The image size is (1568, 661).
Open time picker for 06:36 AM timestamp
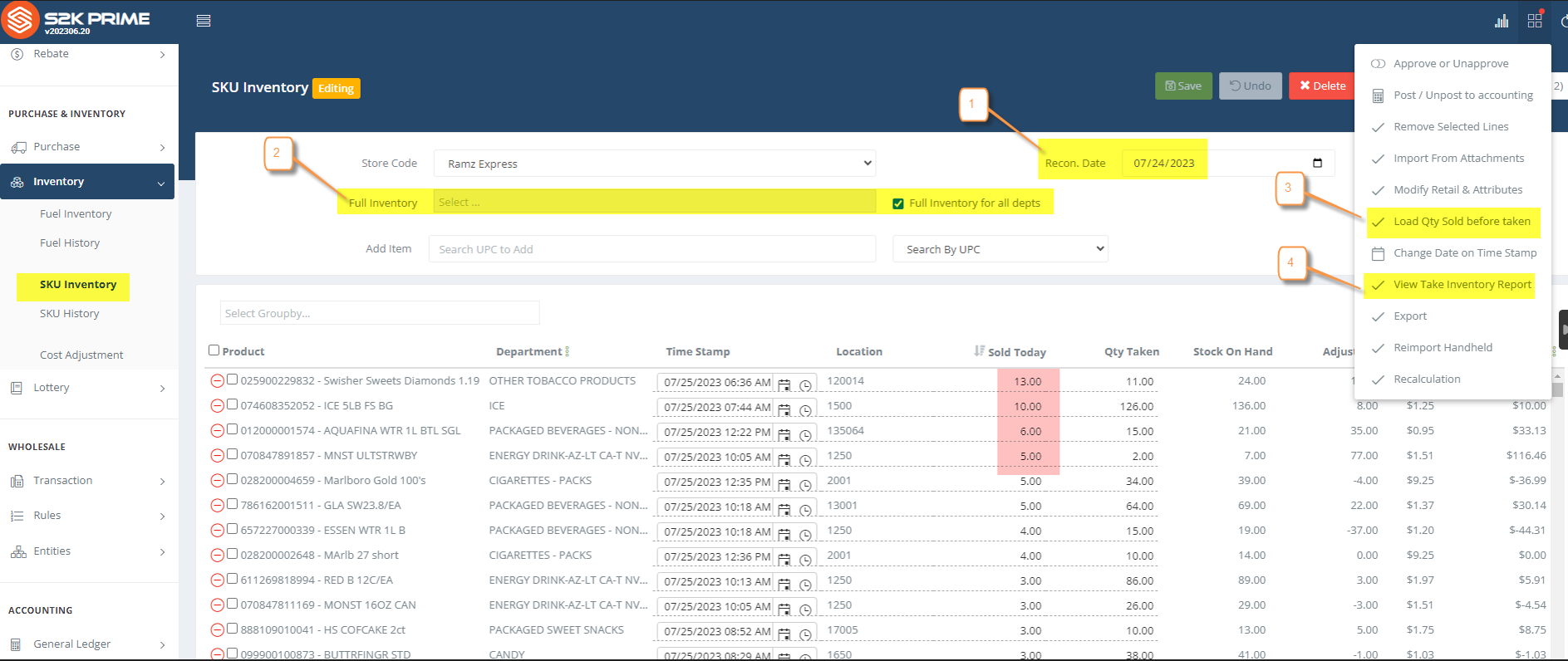pos(805,385)
